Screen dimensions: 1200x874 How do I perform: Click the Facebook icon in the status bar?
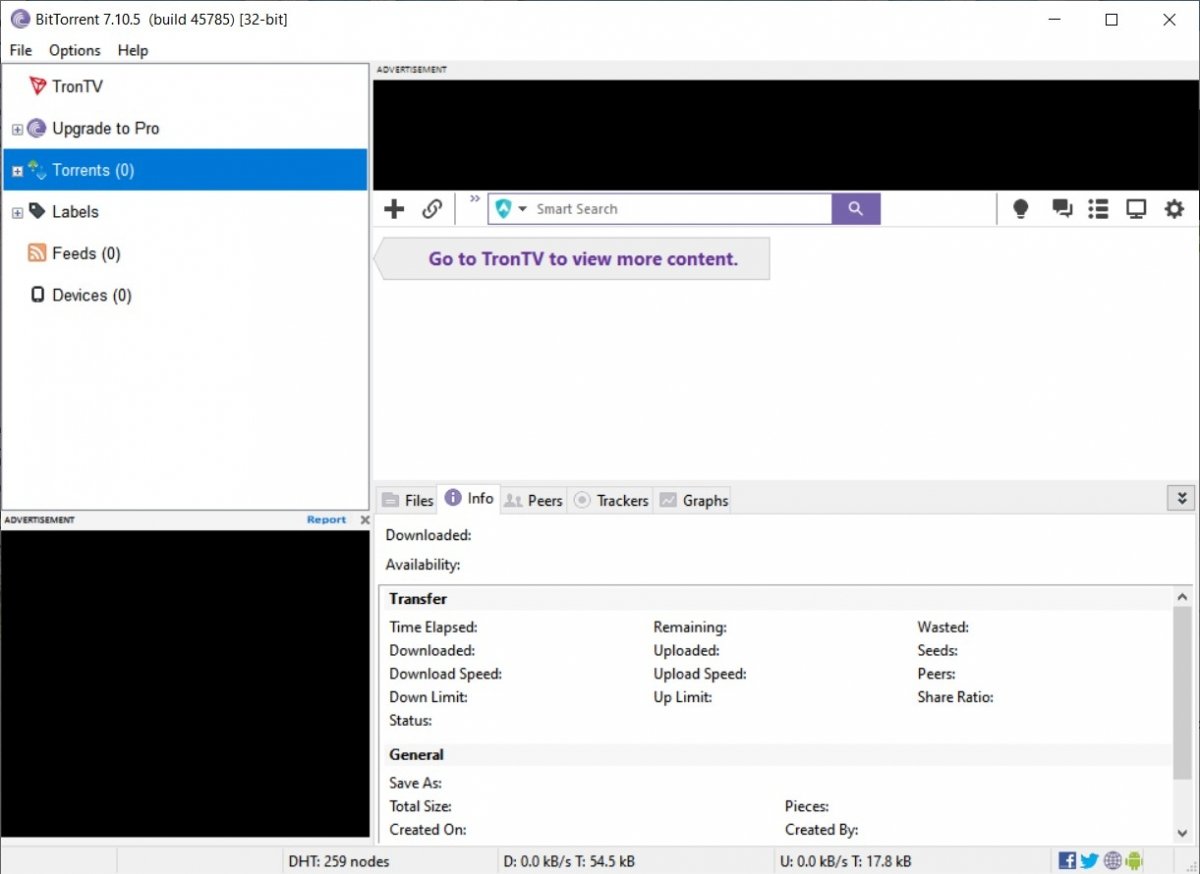1067,860
